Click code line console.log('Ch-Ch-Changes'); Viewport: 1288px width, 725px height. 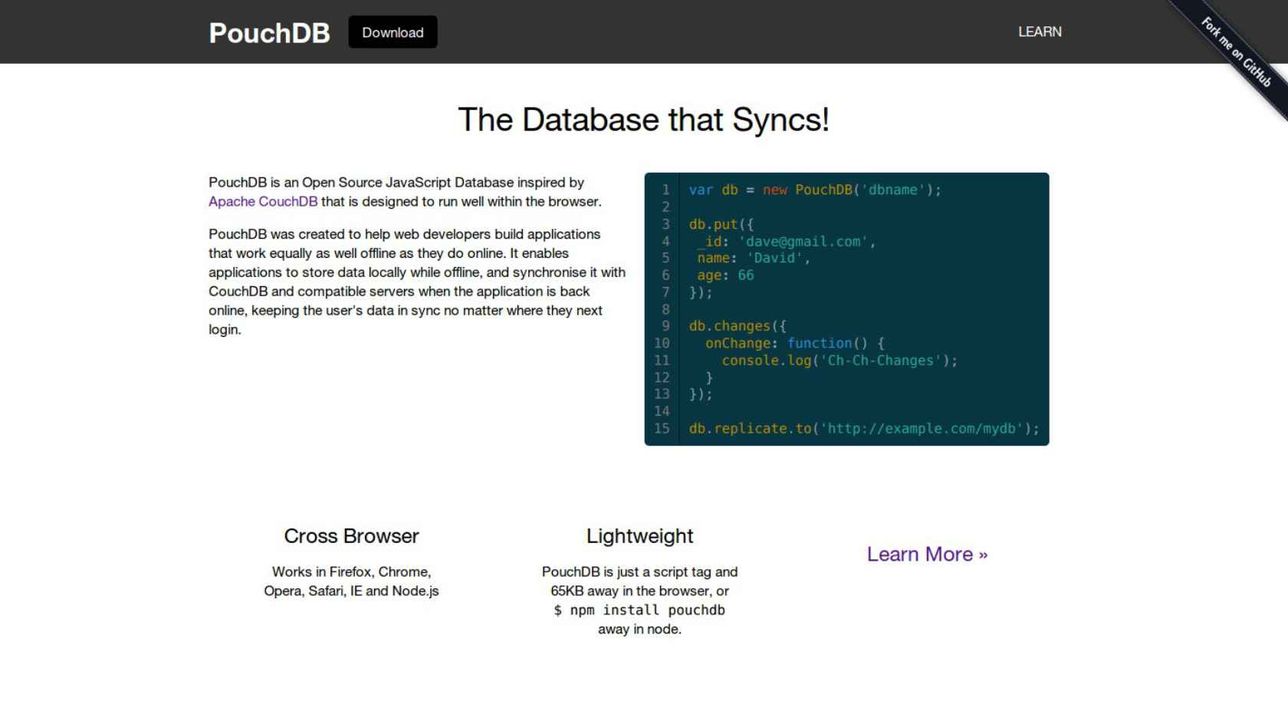click(x=840, y=360)
